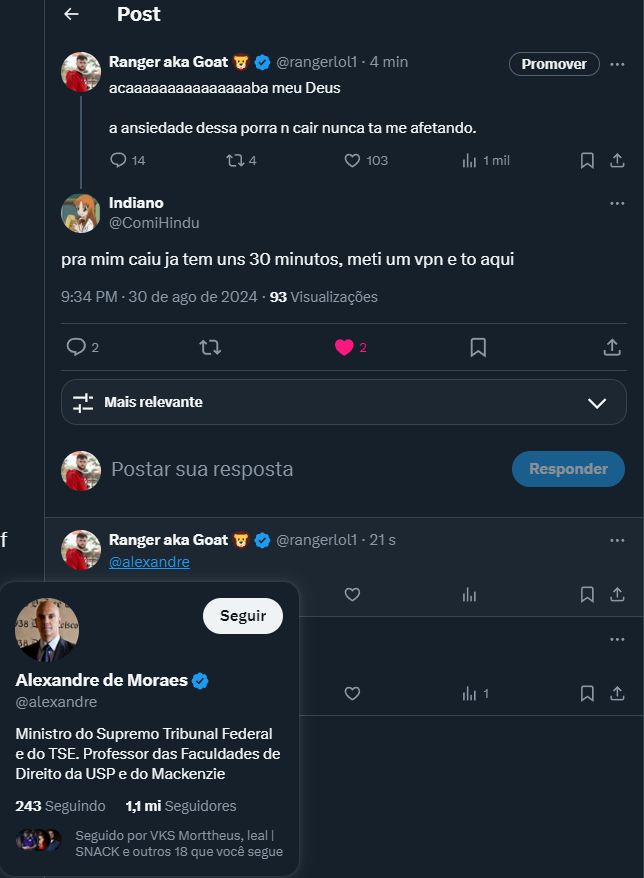This screenshot has height=878, width=644.
Task: View analytics showing 1 mil views
Action: point(469,160)
